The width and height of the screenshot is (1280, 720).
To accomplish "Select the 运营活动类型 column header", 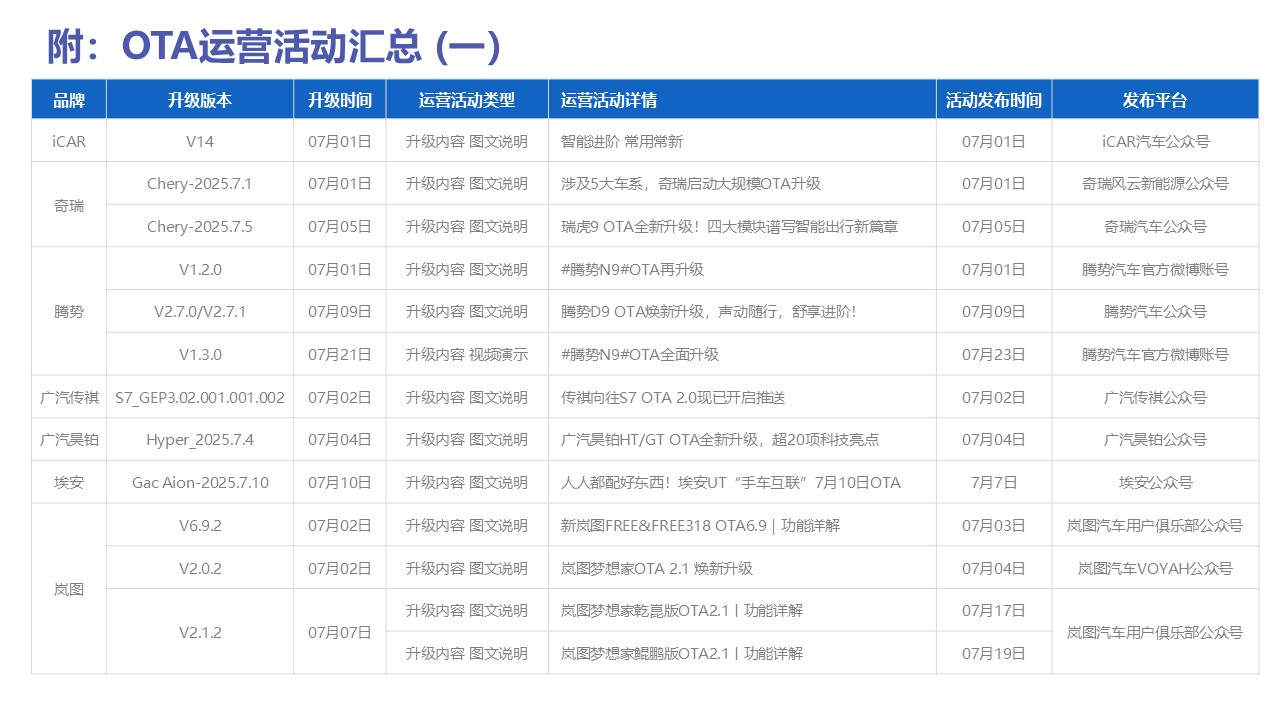I will 467,100.
